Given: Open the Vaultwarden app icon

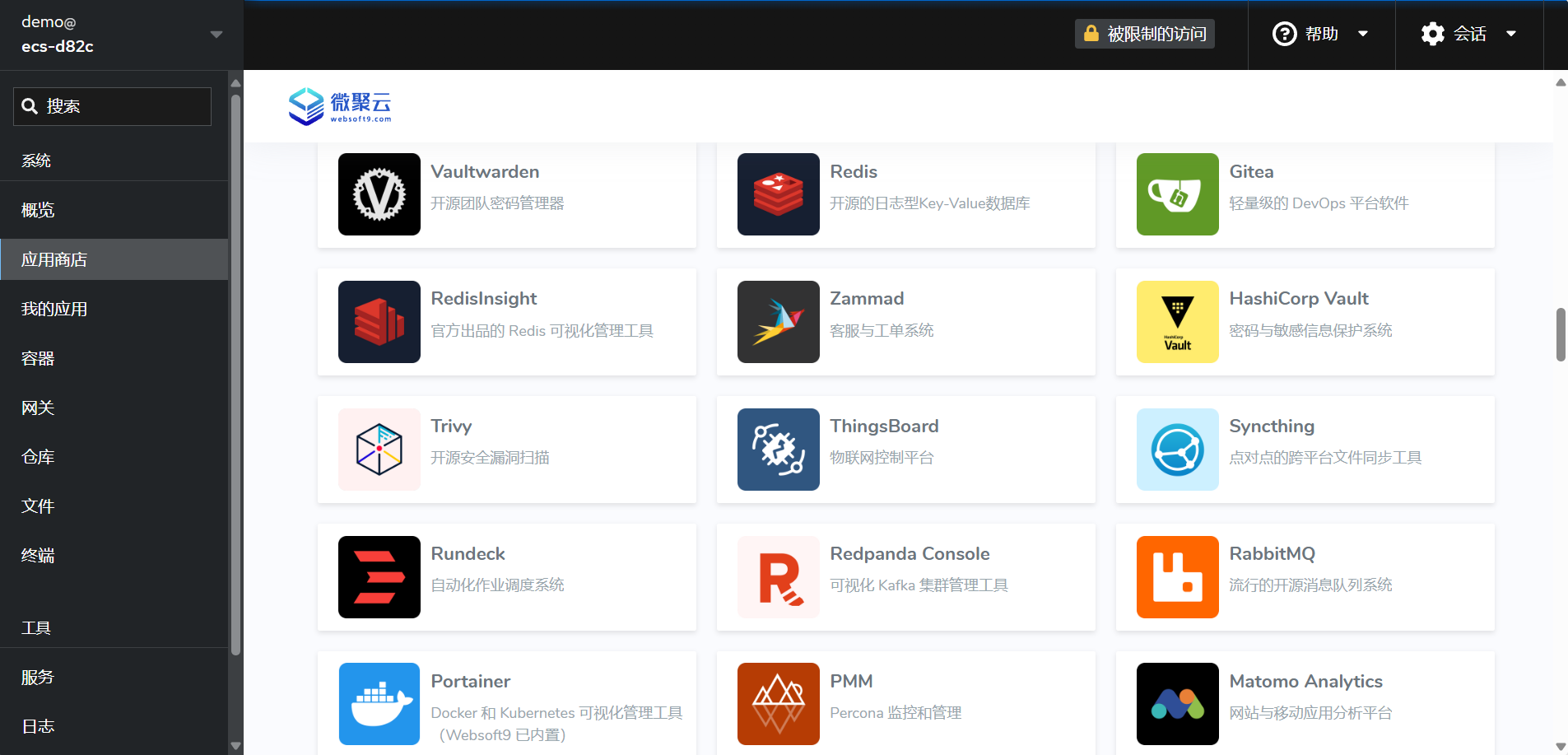Looking at the screenshot, I should 379,194.
